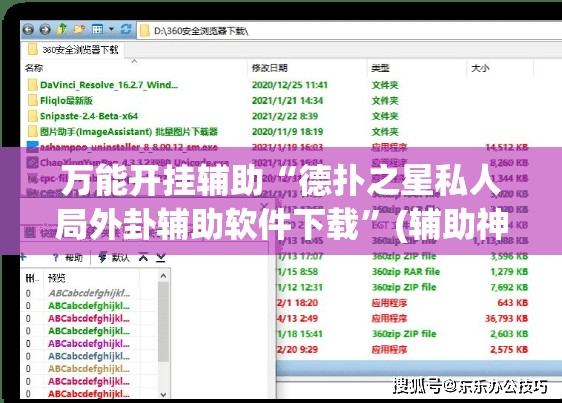This screenshot has height=403, width=562.
Task: Click 文件夹 type in the Snipaste row
Action: (x=385, y=116)
